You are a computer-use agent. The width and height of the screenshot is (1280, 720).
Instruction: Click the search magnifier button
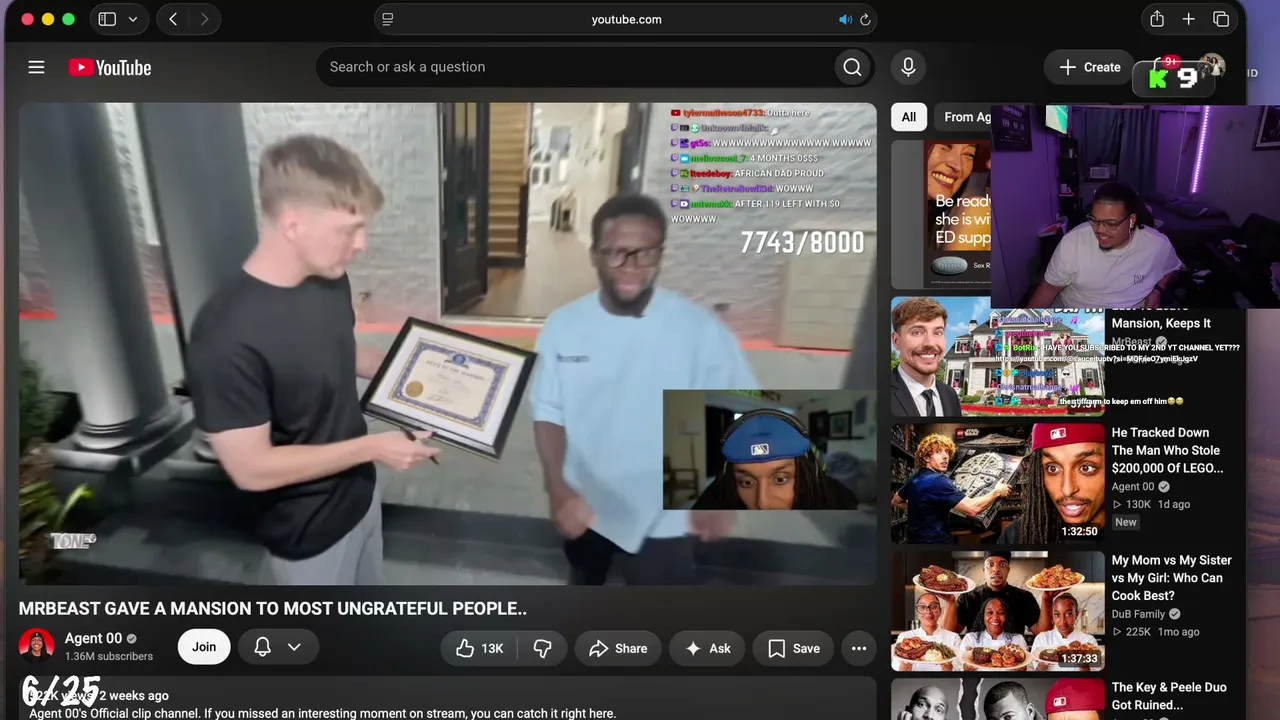(852, 67)
